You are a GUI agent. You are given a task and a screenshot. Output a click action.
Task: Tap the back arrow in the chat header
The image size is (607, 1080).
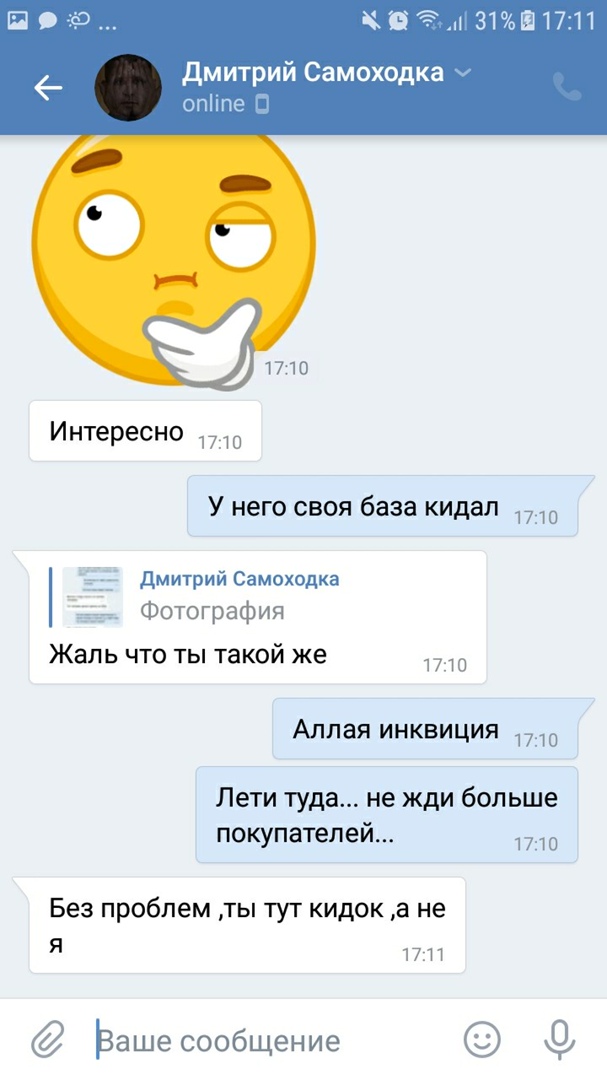click(x=48, y=87)
